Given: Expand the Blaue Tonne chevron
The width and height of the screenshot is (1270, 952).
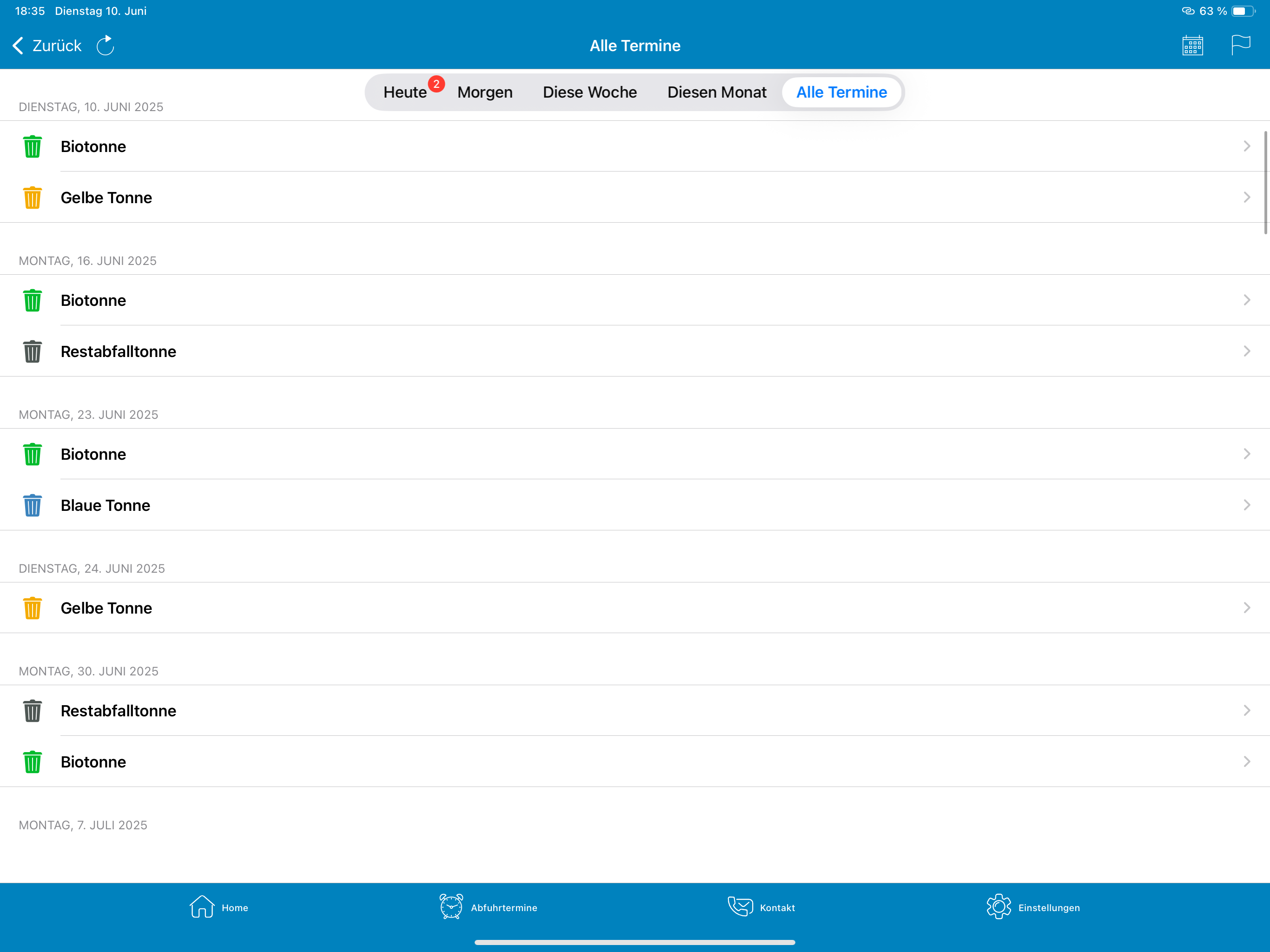Looking at the screenshot, I should pos(1246,505).
